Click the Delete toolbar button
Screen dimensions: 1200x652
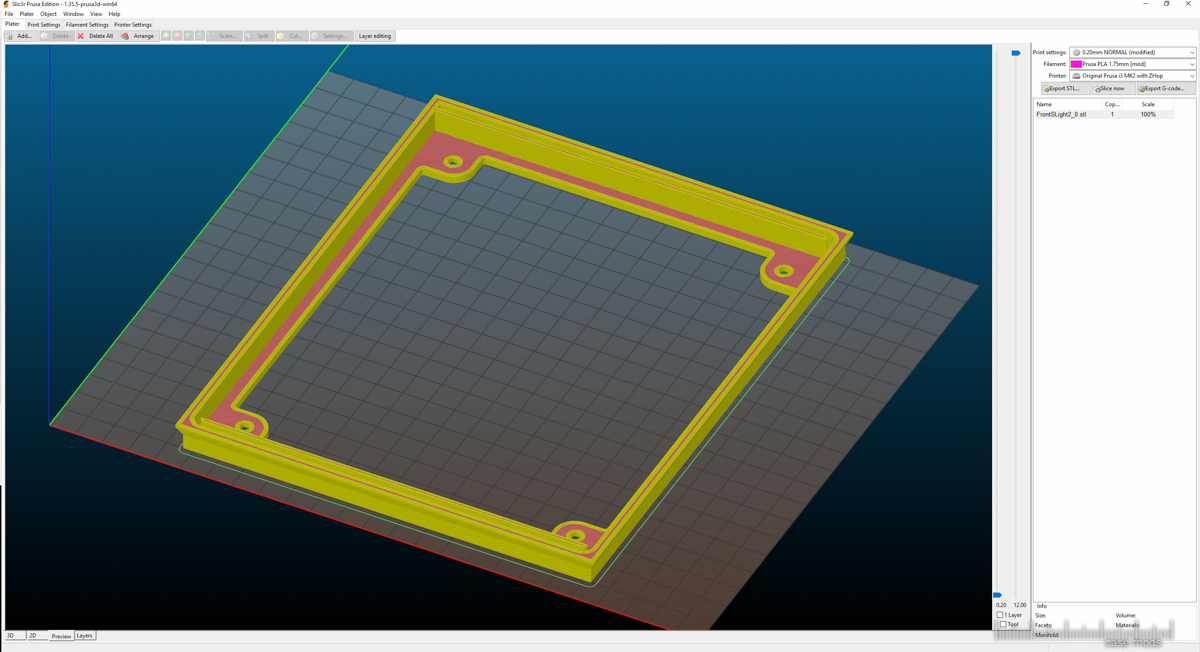[55, 36]
